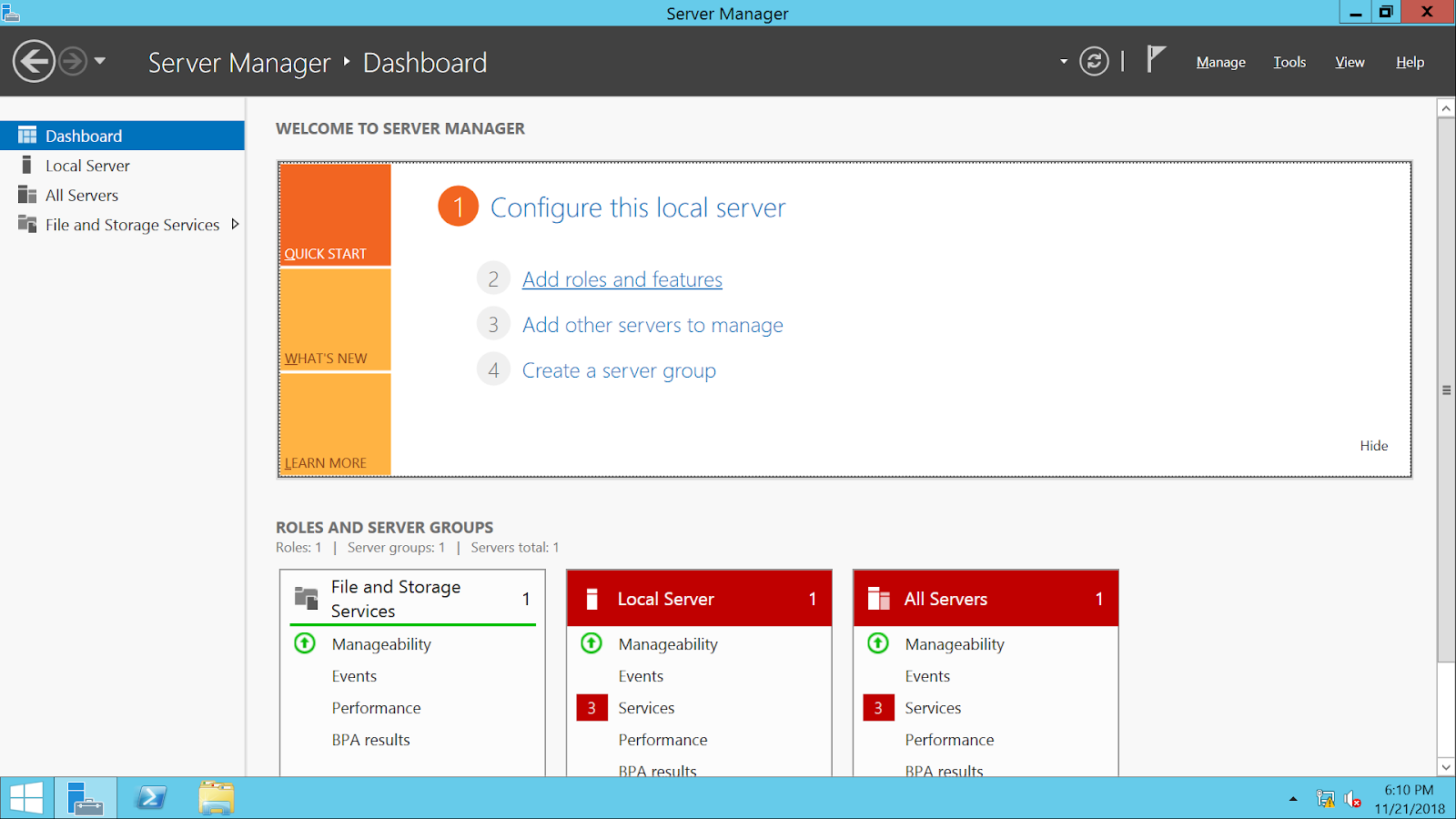Click the red 3 Services badge in All Servers tile
This screenshot has width=1456, height=819.
click(x=878, y=708)
